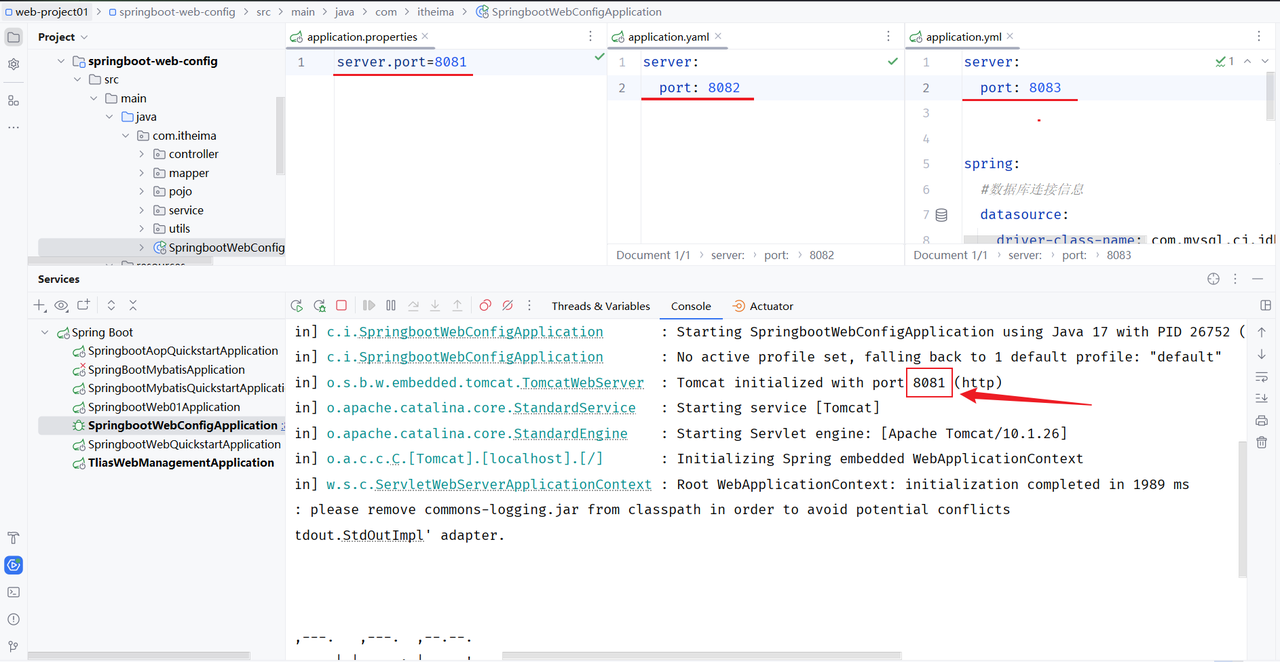
Task: Open the Commit tool window in left stripe
Action: 13,64
